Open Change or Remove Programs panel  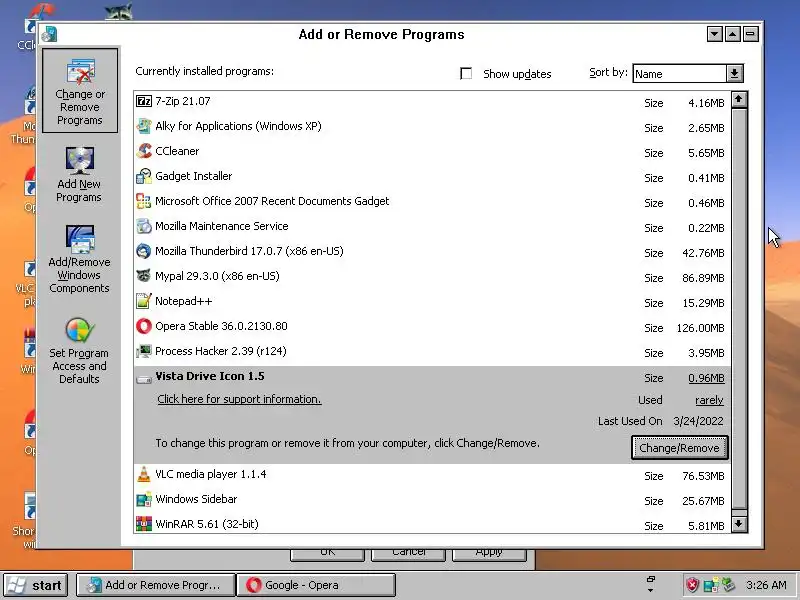point(80,91)
